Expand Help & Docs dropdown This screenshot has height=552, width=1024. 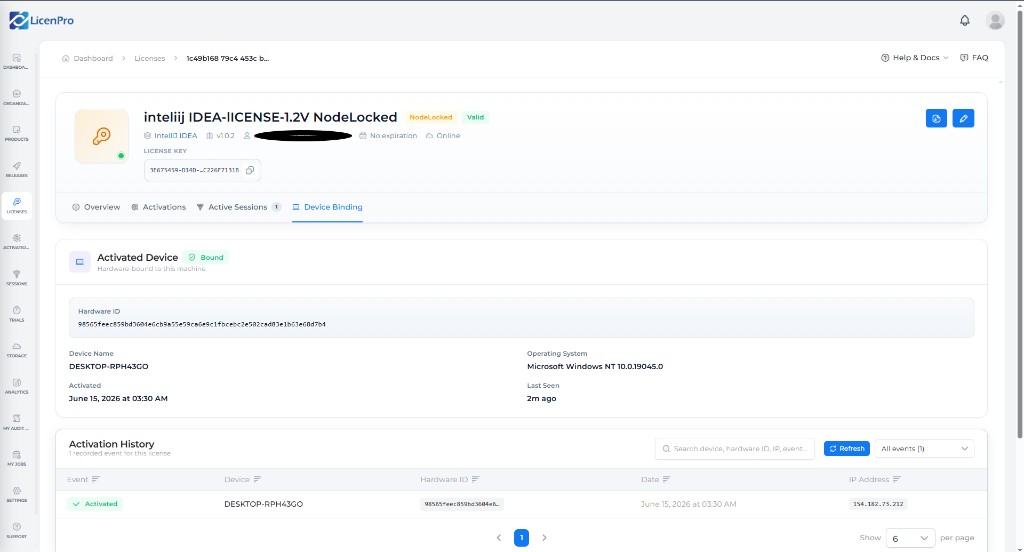coord(915,57)
